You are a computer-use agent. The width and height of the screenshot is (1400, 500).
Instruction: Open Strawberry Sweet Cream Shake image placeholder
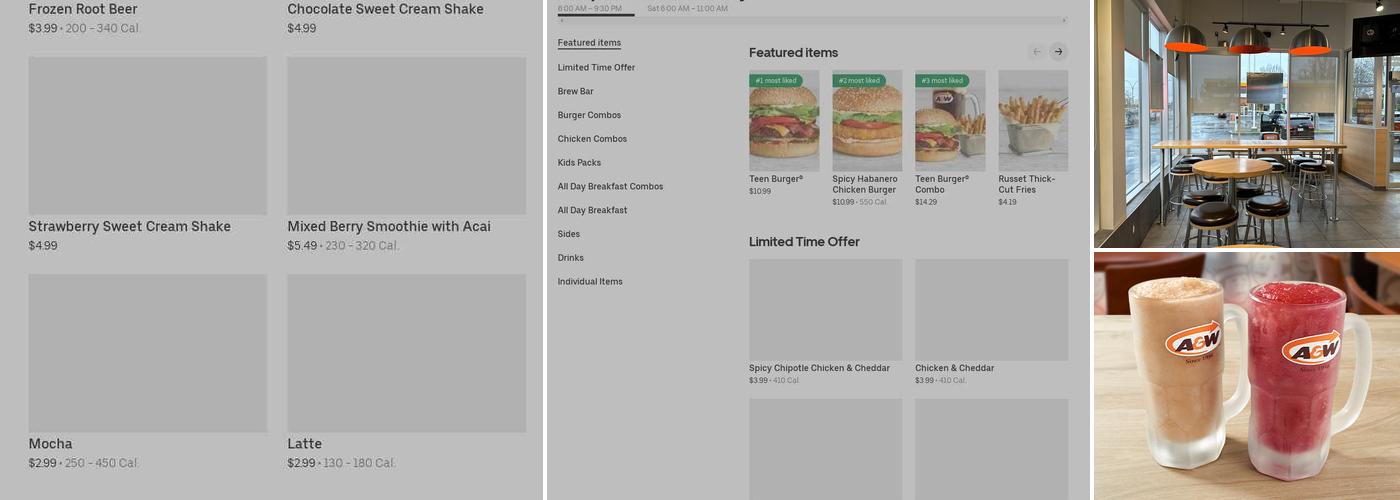(148, 136)
